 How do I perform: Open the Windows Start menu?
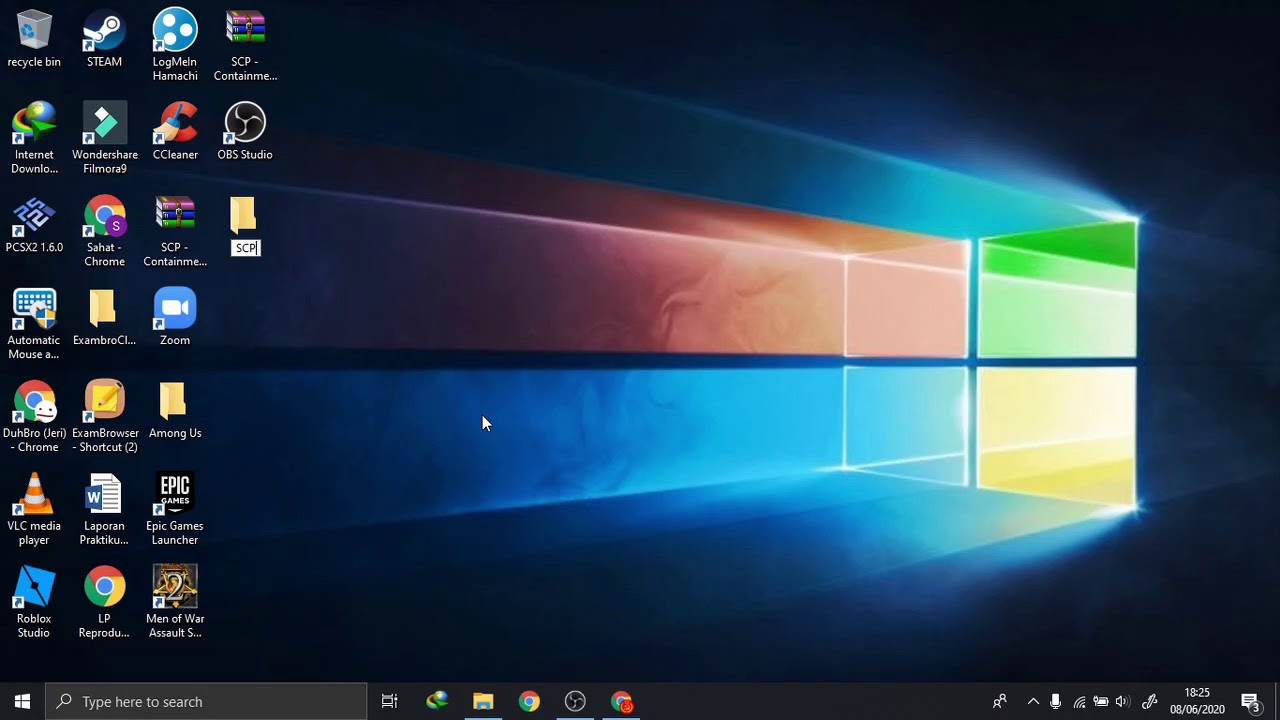coord(23,701)
